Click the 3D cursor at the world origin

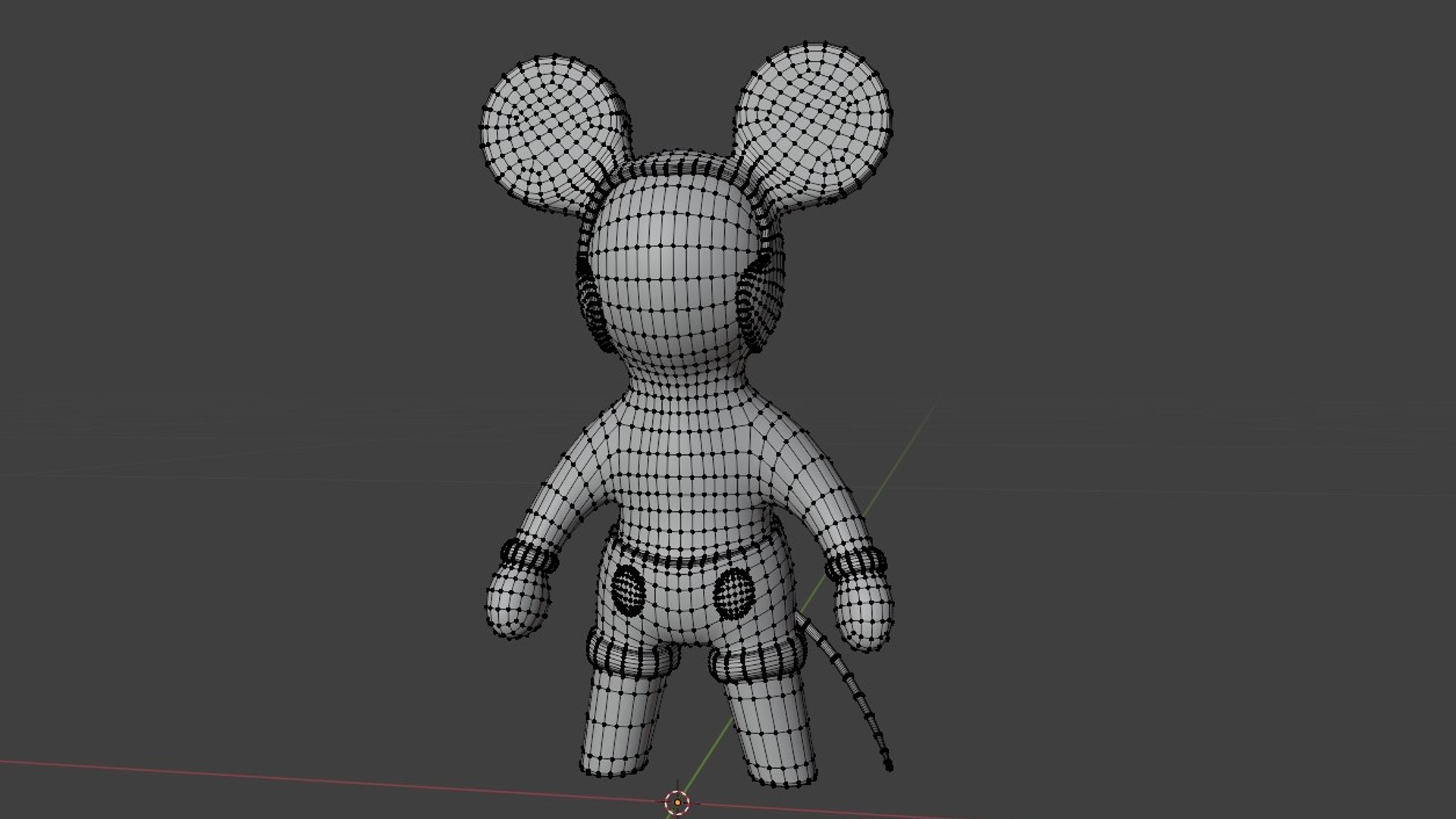click(676, 801)
